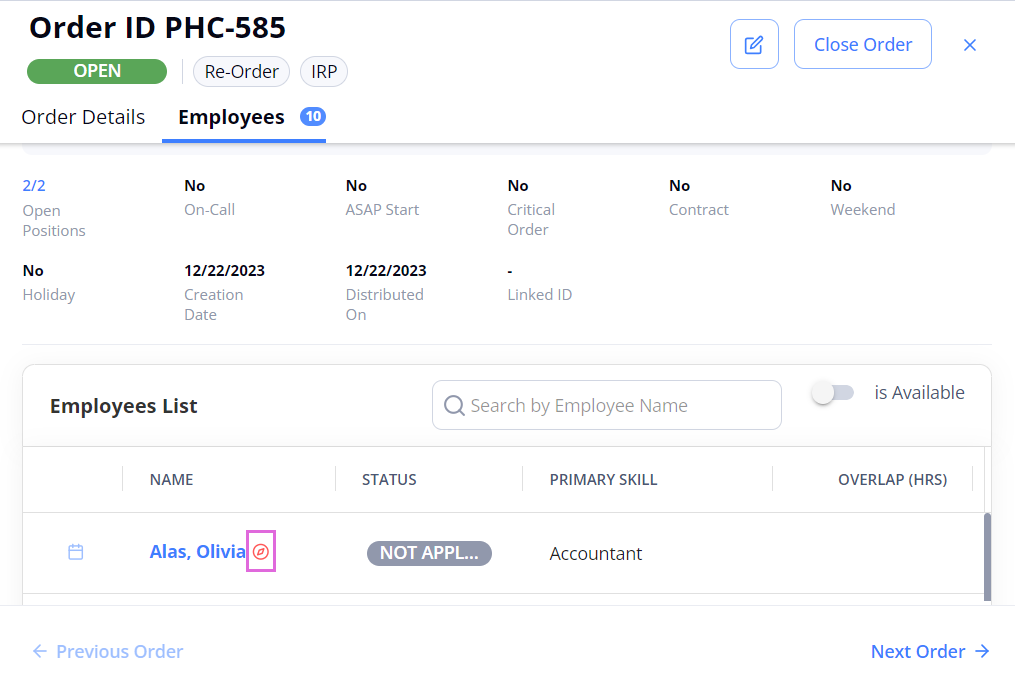Go to Next Order
This screenshot has height=683, width=1015.
(x=930, y=651)
